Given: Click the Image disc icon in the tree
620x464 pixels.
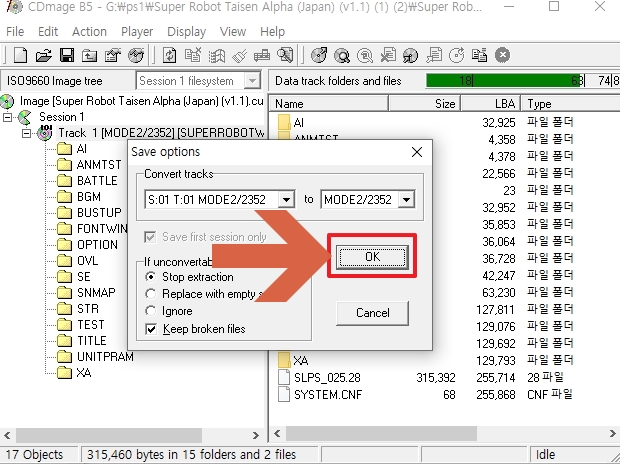Looking at the screenshot, I should click(x=7, y=101).
